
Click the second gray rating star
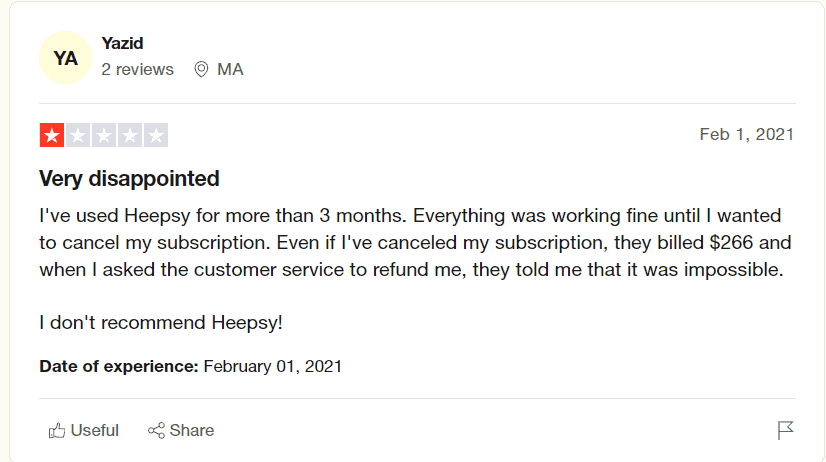(x=78, y=135)
